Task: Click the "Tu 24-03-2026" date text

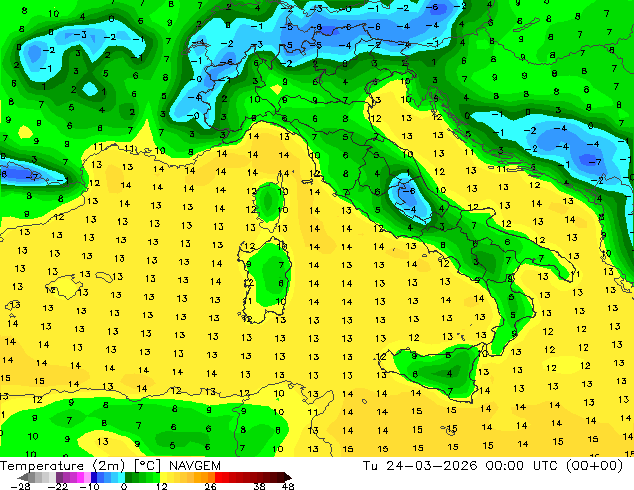Action: [x=420, y=466]
